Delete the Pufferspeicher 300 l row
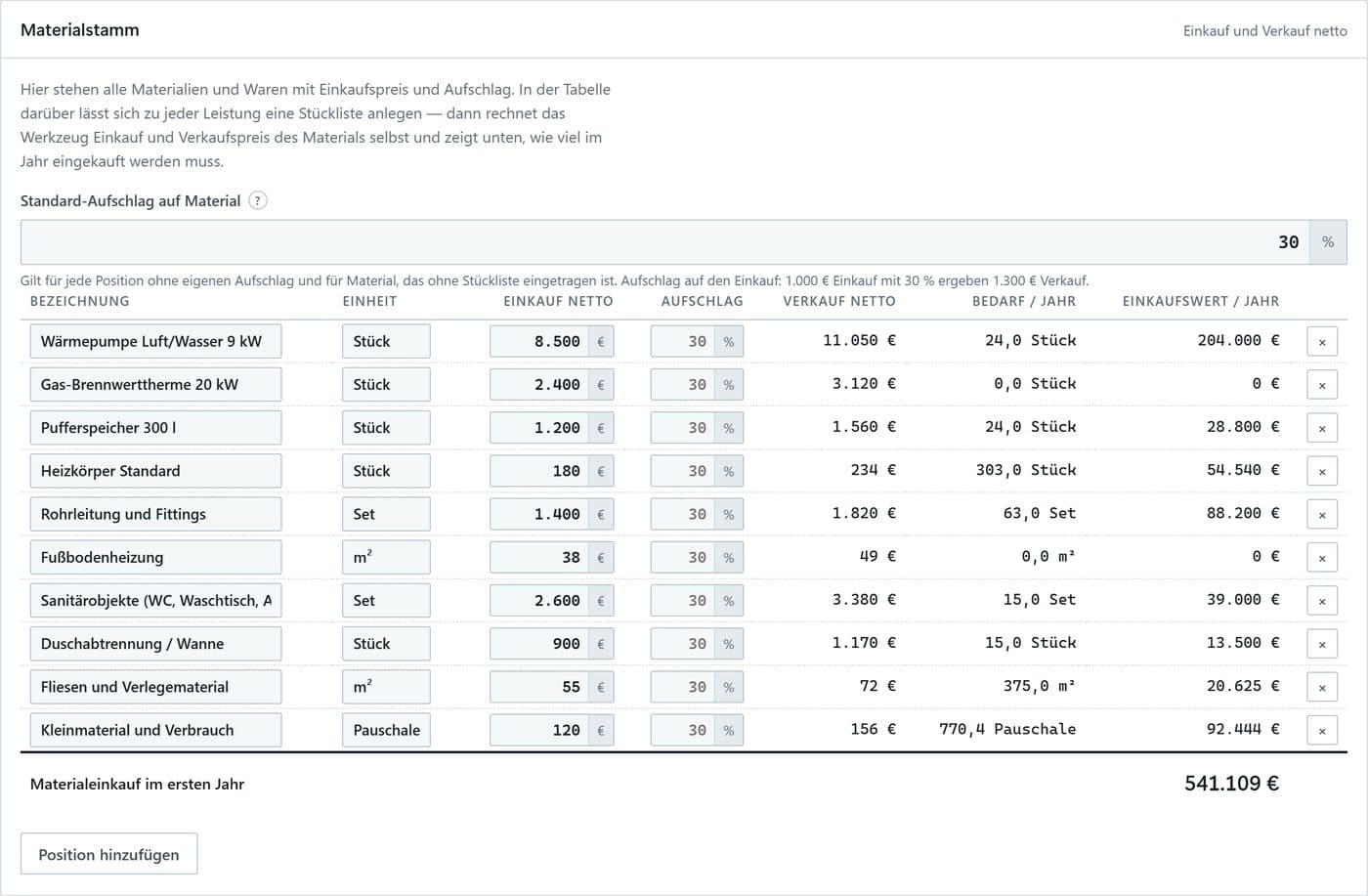This screenshot has width=1368, height=896. (x=1322, y=428)
